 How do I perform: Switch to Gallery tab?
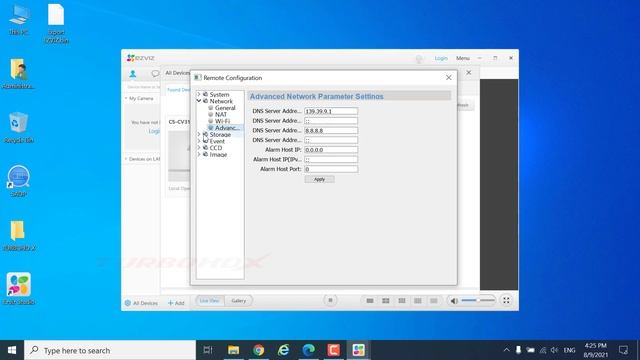[x=239, y=301]
